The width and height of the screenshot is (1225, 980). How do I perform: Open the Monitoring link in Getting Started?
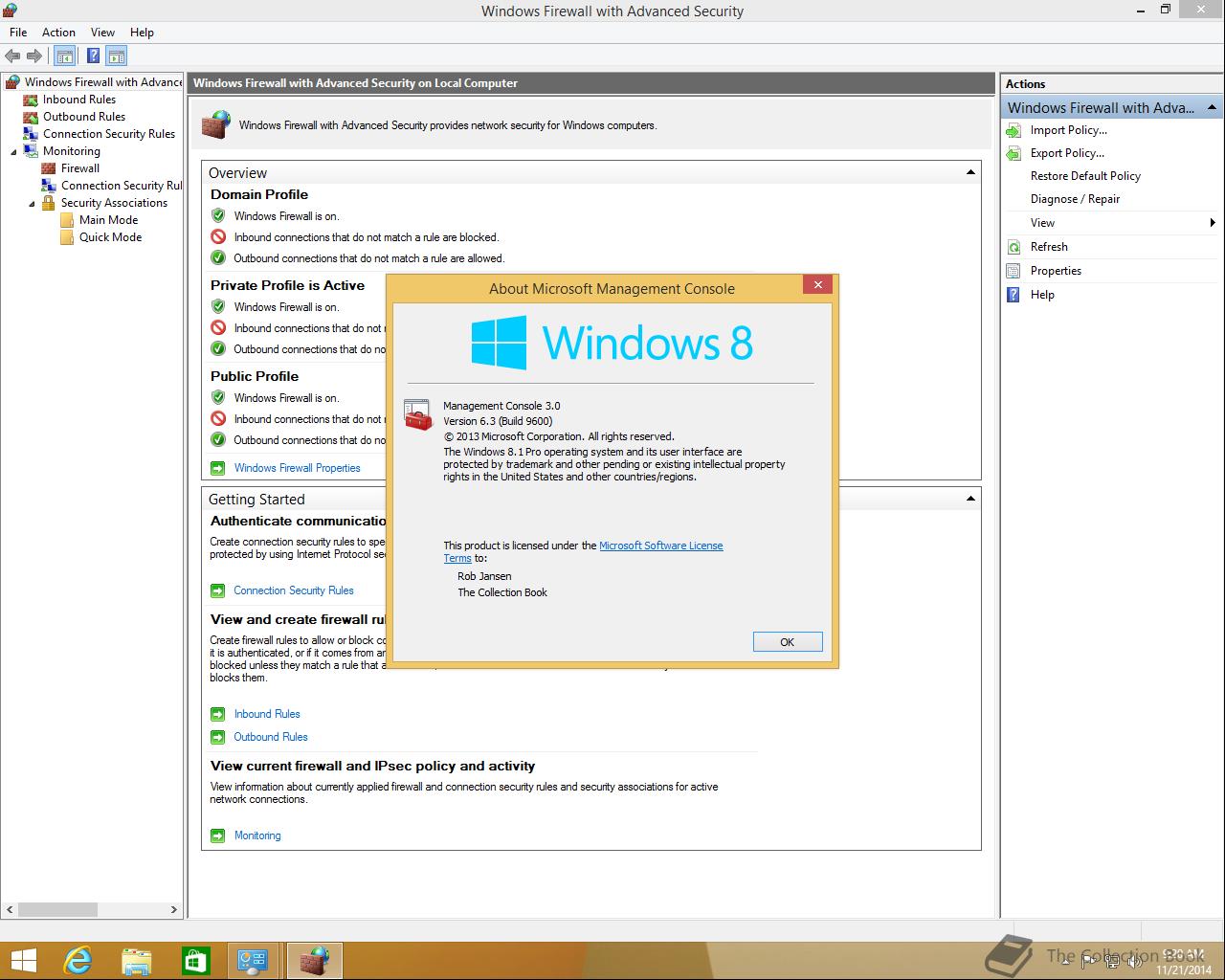257,835
